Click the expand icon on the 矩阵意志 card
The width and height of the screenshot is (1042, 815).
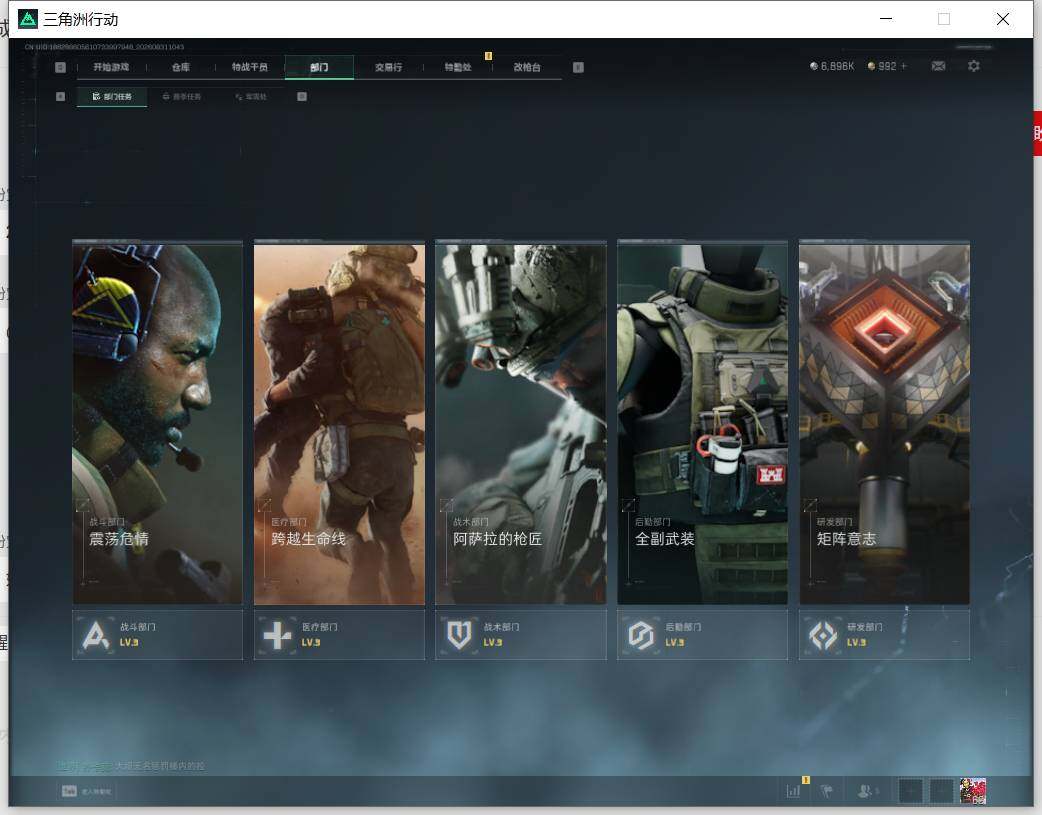tap(810, 505)
